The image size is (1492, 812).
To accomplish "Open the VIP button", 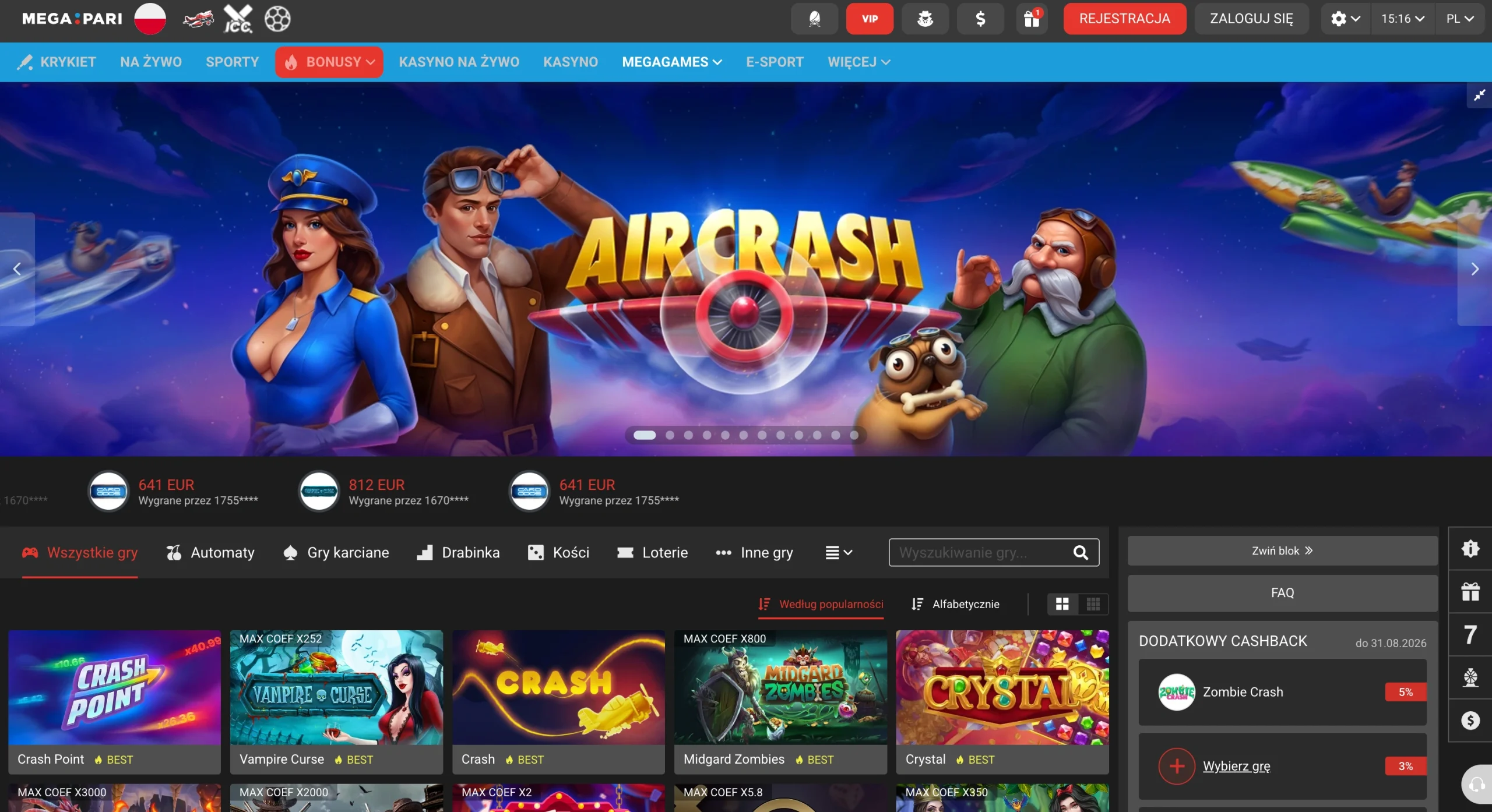I will click(x=870, y=19).
